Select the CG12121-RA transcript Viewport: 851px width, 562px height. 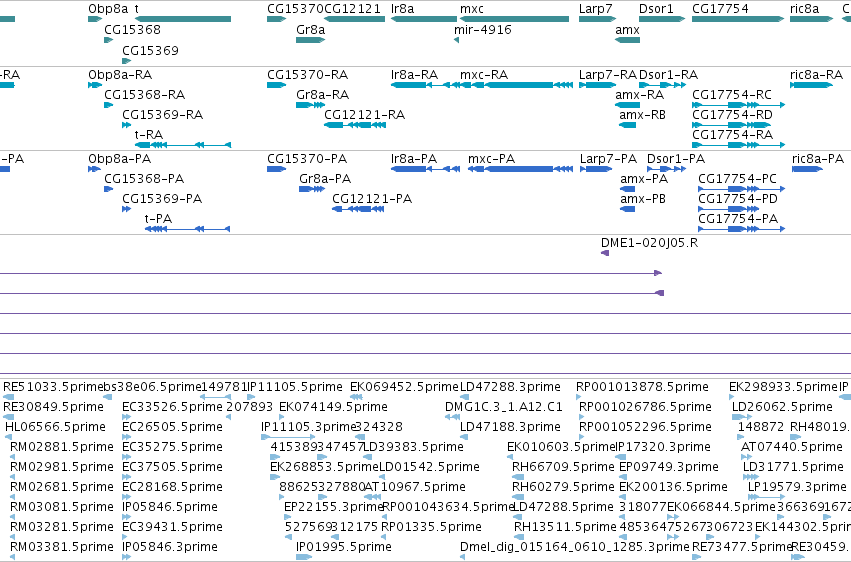click(355, 125)
